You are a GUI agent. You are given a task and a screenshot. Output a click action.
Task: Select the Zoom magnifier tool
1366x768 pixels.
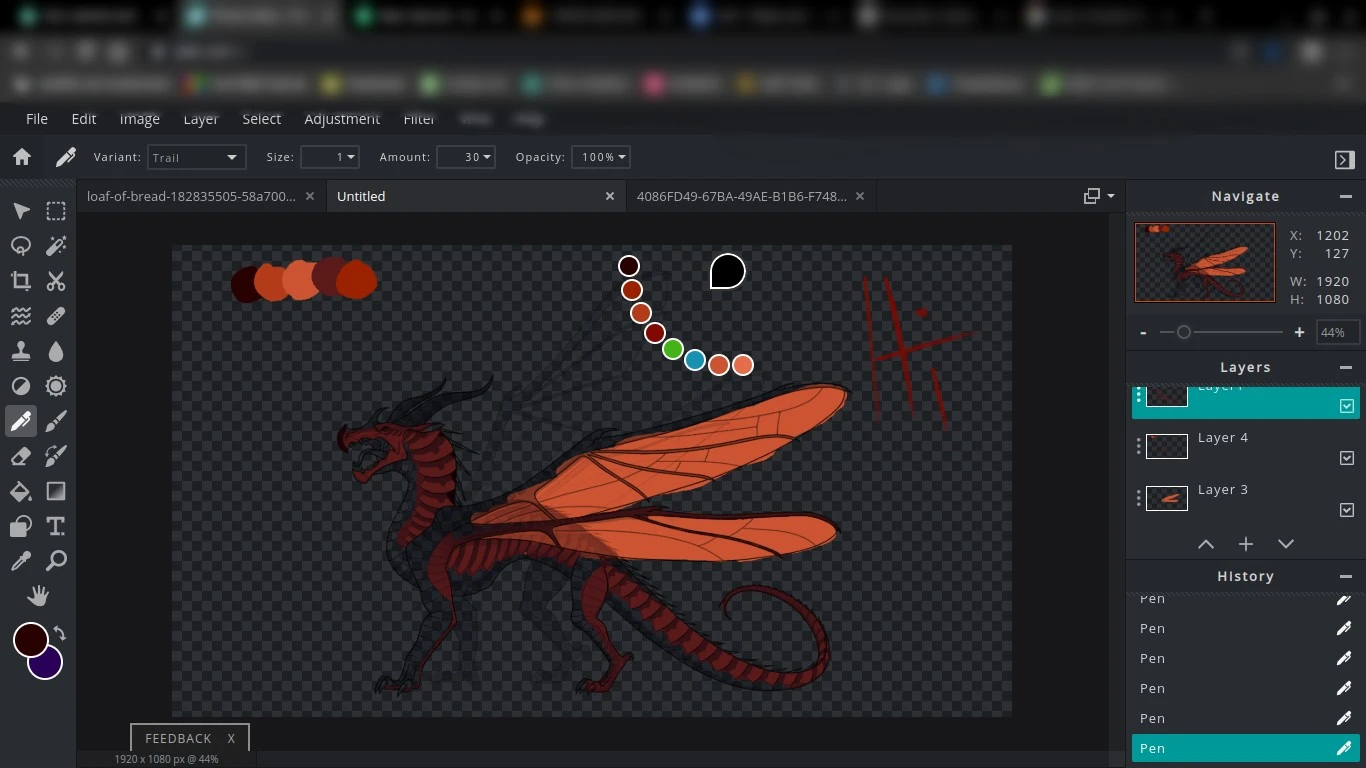[56, 561]
